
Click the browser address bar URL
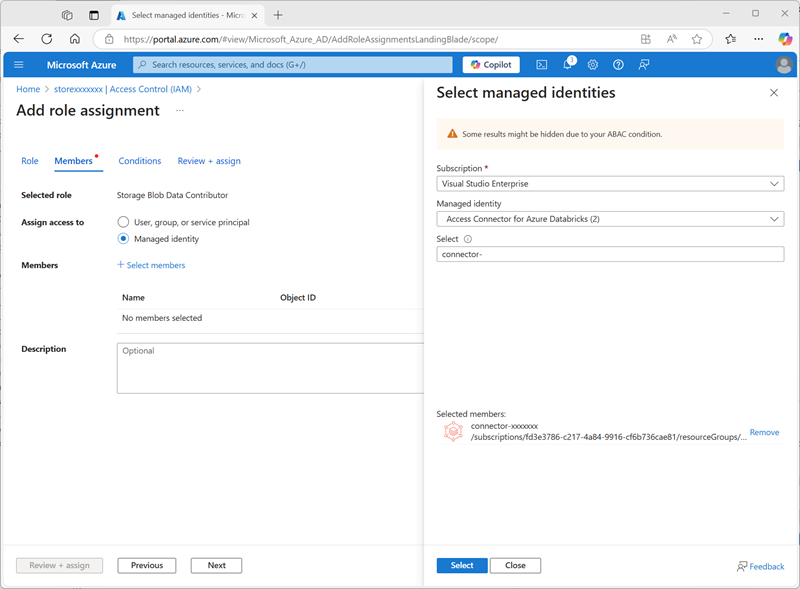pos(311,39)
